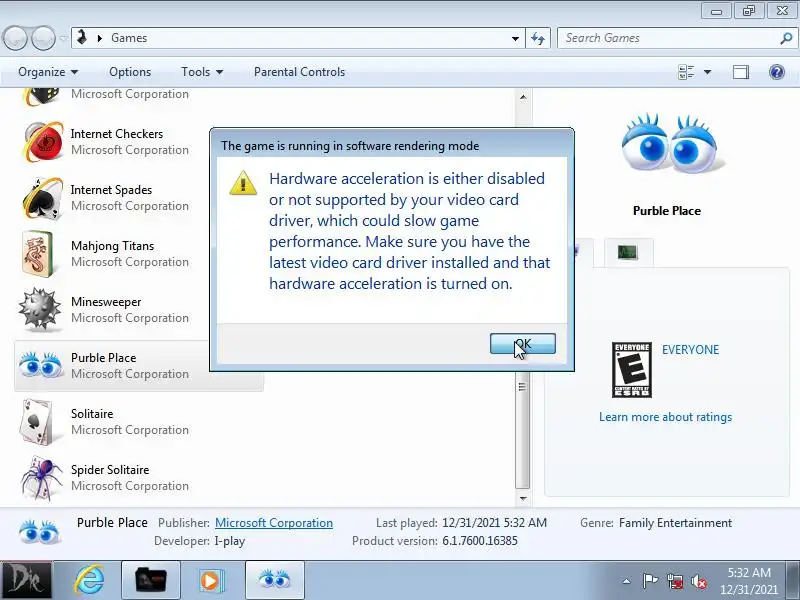This screenshot has height=600, width=800.
Task: Open the Help icon
Action: coord(777,72)
